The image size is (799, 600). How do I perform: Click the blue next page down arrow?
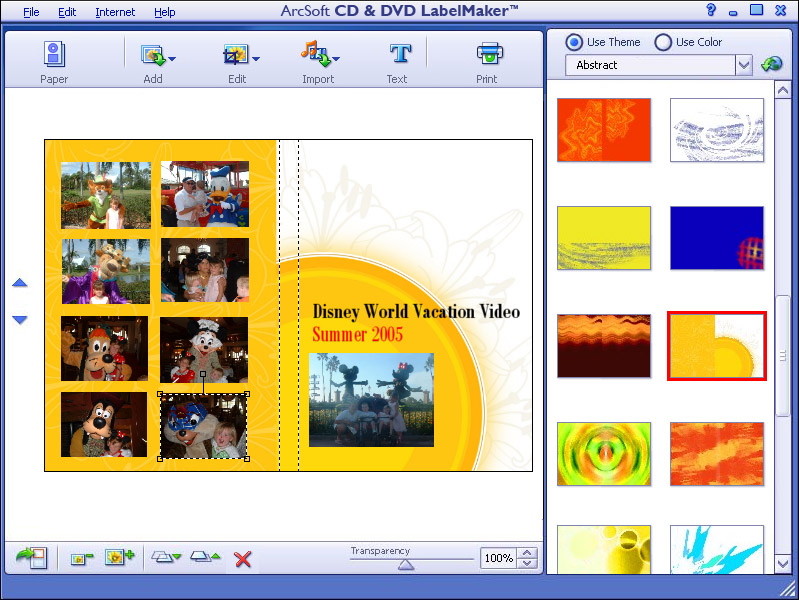(x=19, y=320)
